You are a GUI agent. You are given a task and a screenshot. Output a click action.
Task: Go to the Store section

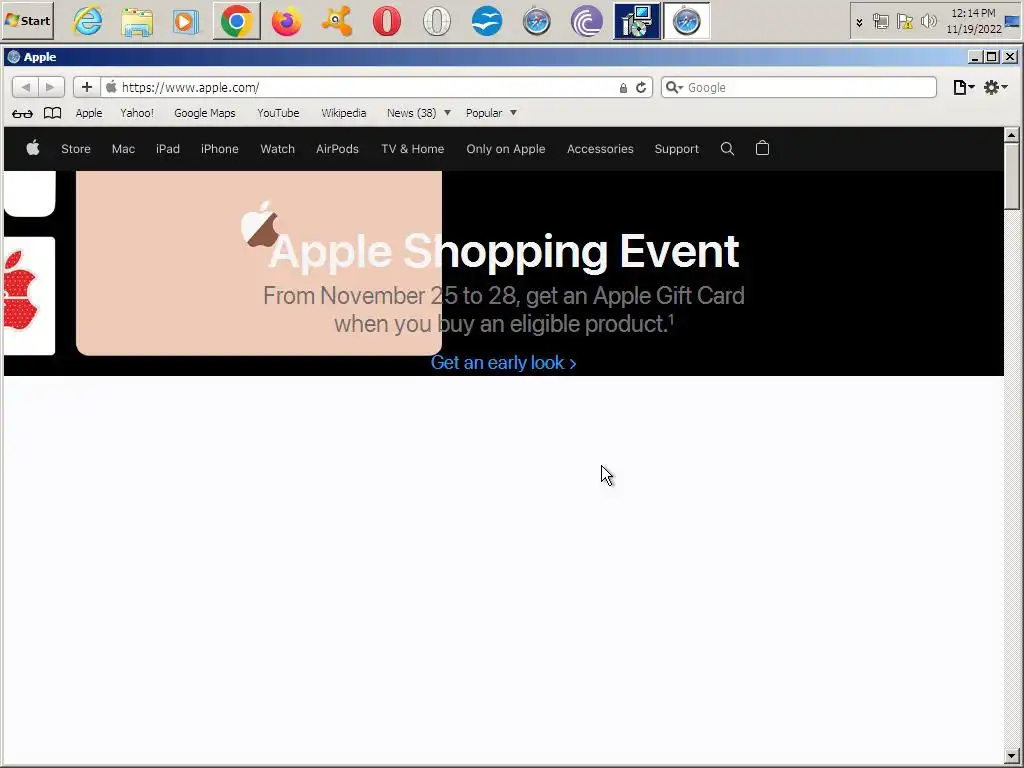tap(76, 149)
